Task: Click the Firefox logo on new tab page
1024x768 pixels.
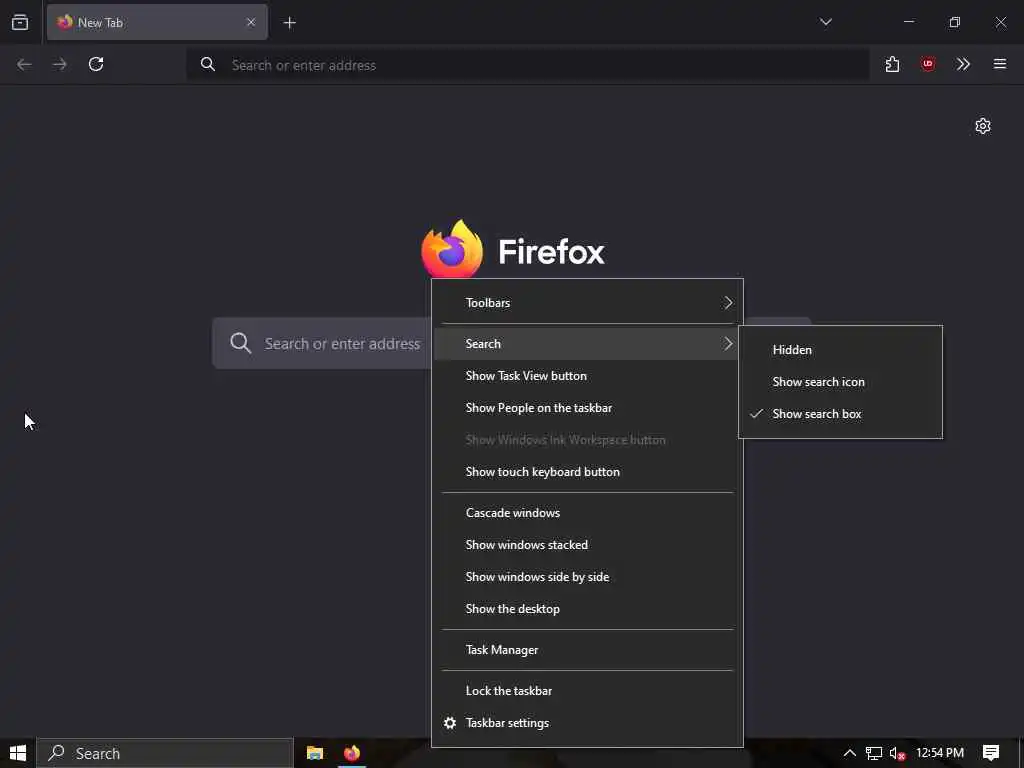Action: 452,249
